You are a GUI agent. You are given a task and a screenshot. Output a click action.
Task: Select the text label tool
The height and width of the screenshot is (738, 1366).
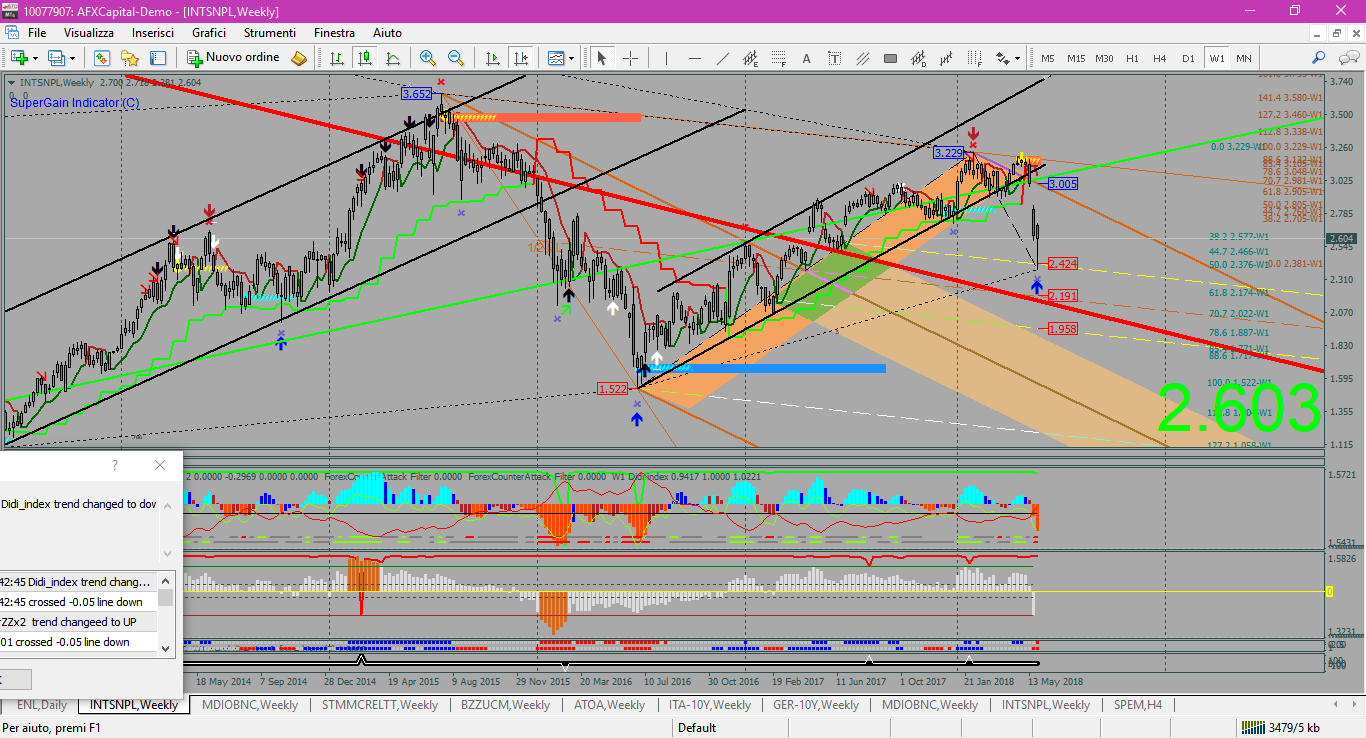coord(834,58)
